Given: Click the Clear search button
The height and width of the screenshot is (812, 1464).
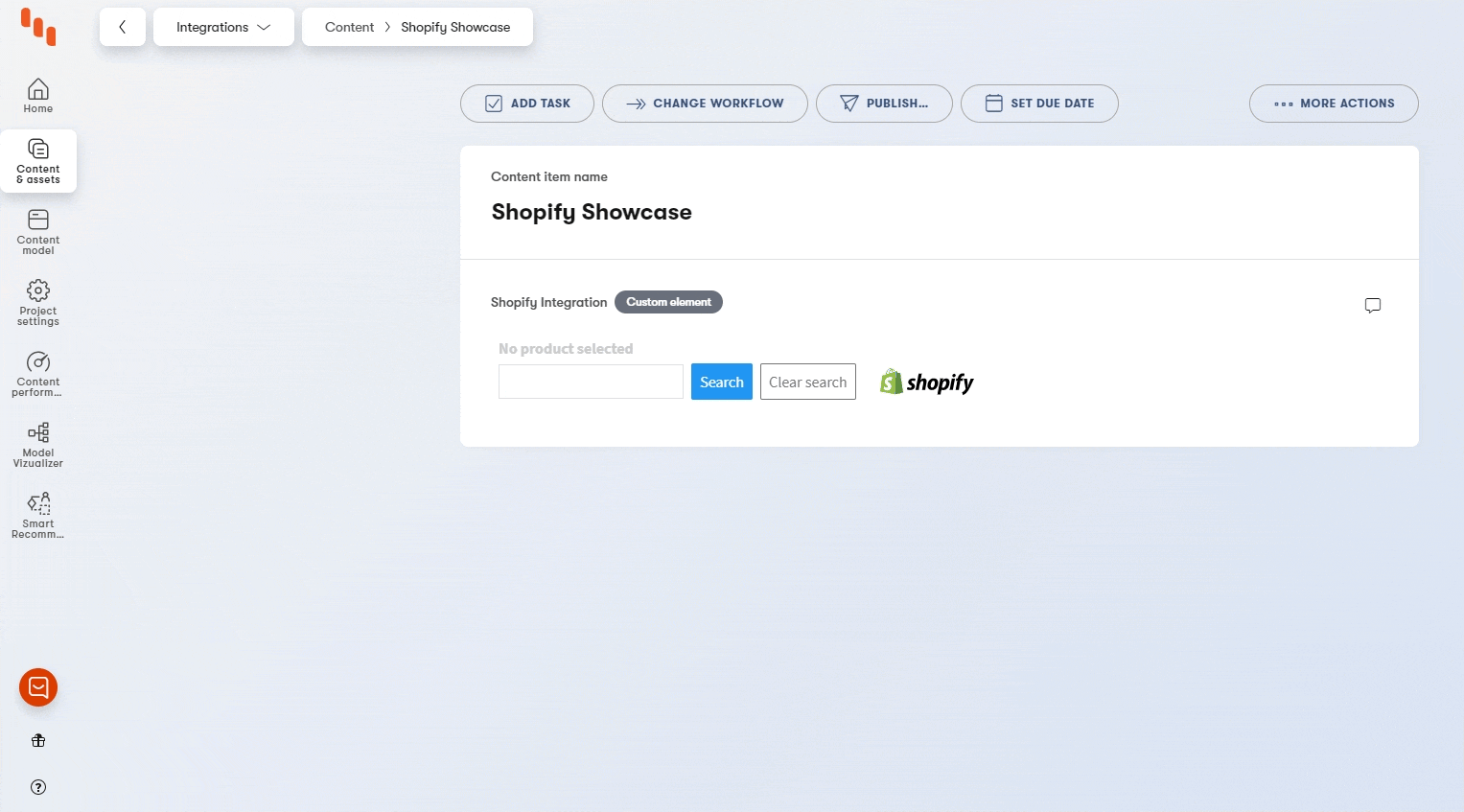Looking at the screenshot, I should [808, 382].
